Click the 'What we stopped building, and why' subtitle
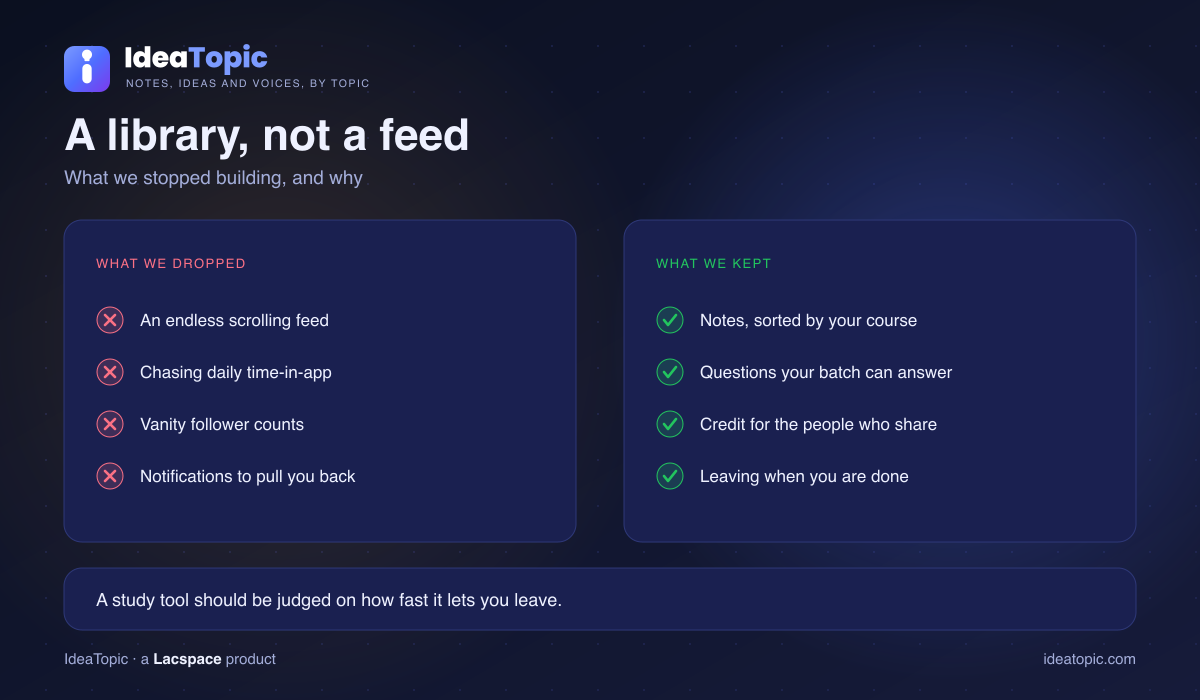The width and height of the screenshot is (1200, 700). 213,178
